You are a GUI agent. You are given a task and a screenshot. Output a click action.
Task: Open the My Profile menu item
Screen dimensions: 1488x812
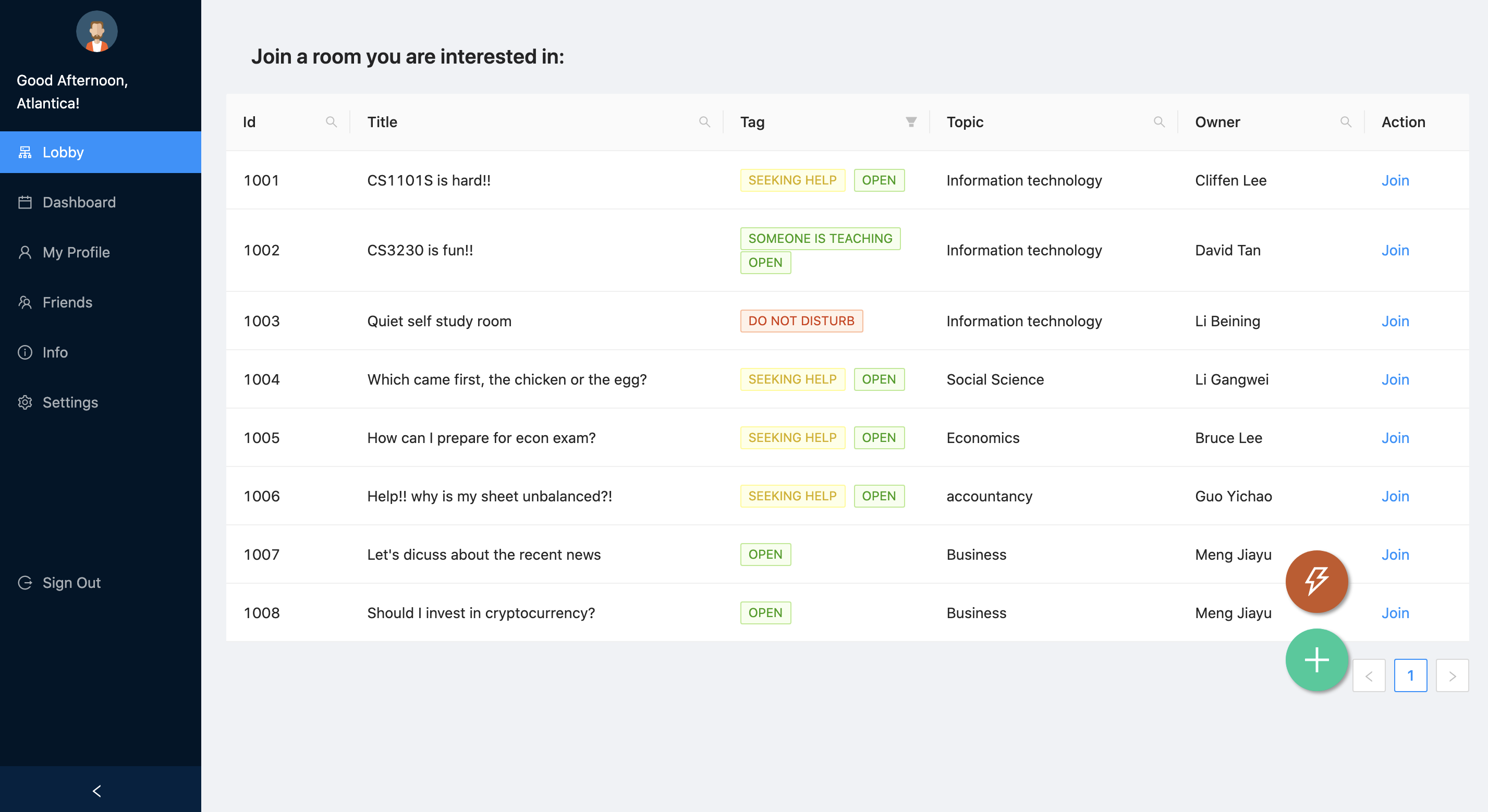coord(76,252)
